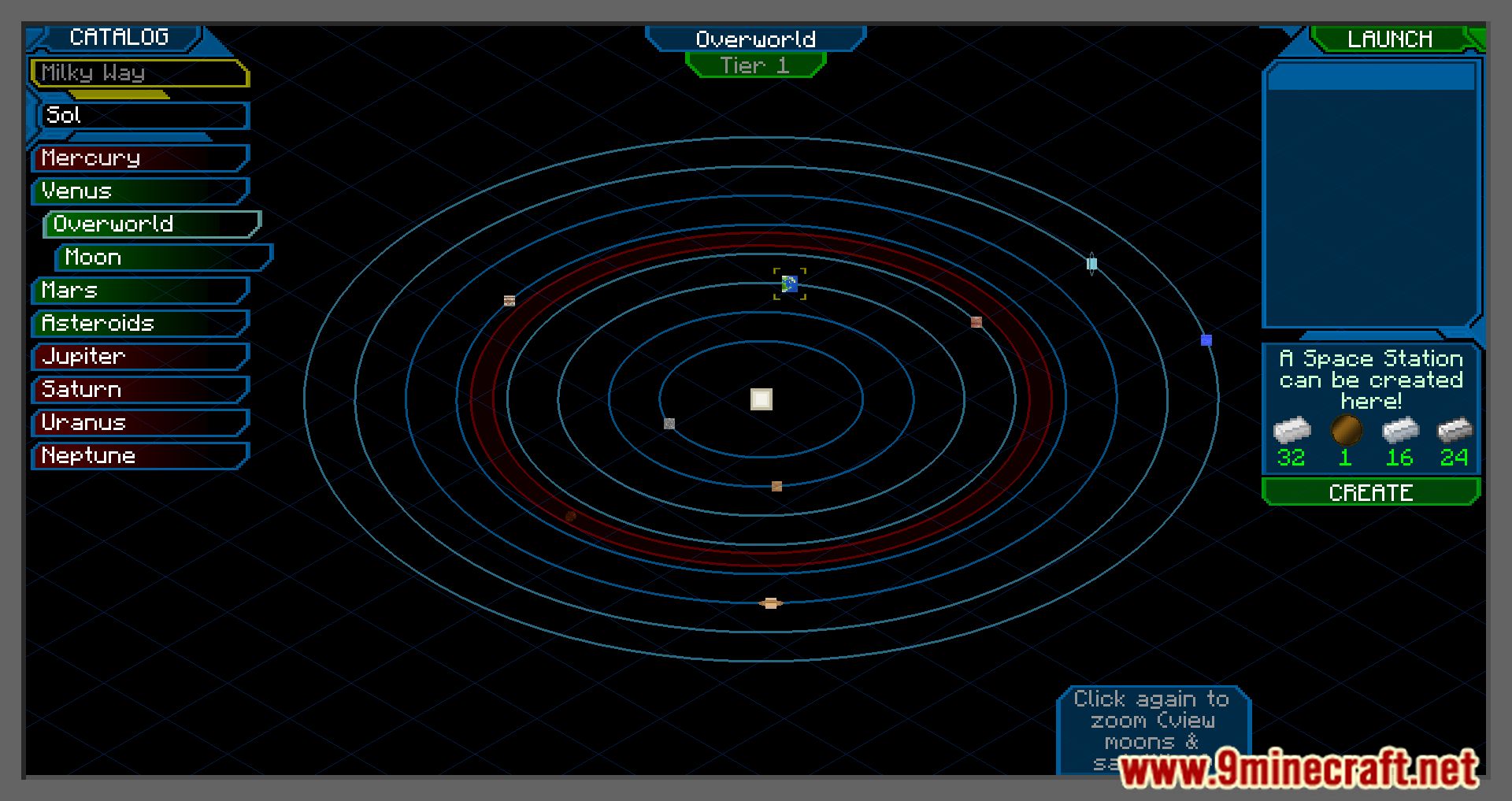Click the 'Click again to zoom' hint box
1512x801 pixels.
tap(1154, 730)
